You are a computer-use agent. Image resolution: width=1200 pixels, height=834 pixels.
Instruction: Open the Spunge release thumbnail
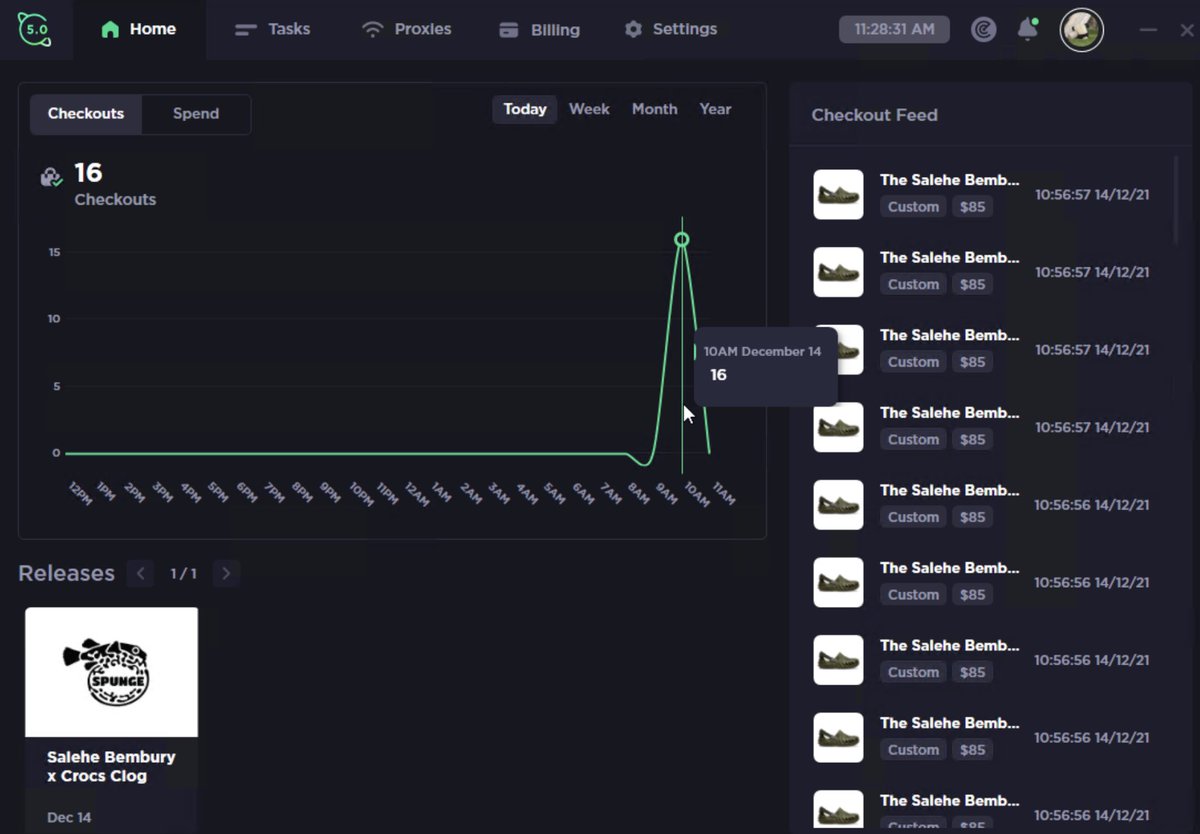point(112,672)
